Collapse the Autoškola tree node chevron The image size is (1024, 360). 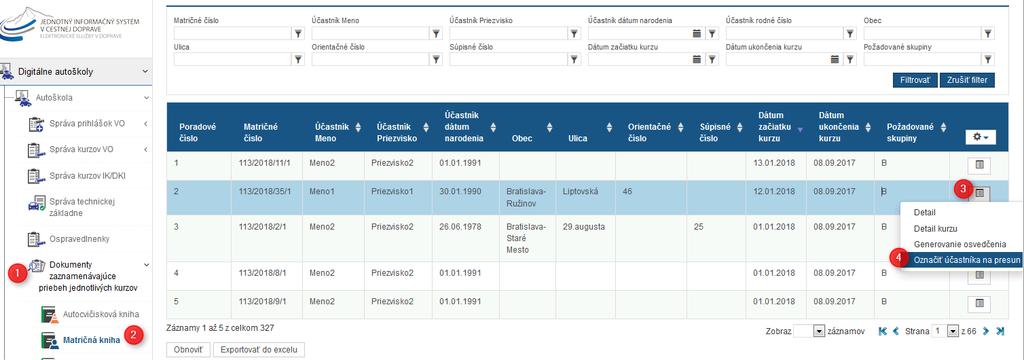coord(147,98)
